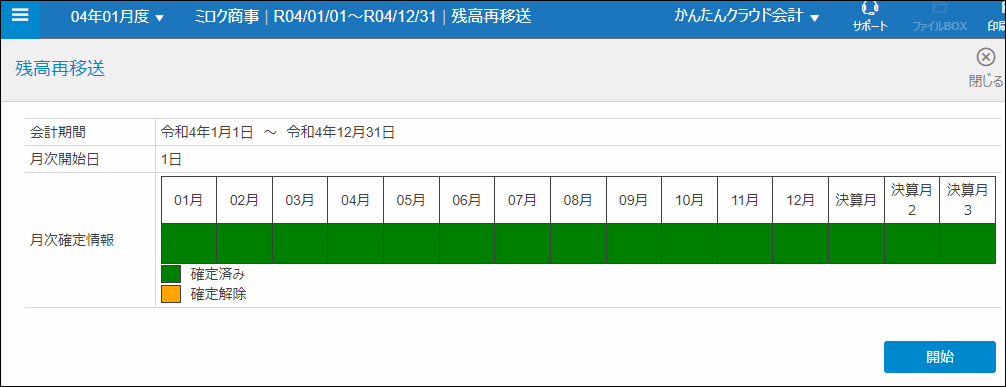This screenshot has height=387, width=1006.
Task: Select the 11月 month header cell
Action: [x=745, y=200]
